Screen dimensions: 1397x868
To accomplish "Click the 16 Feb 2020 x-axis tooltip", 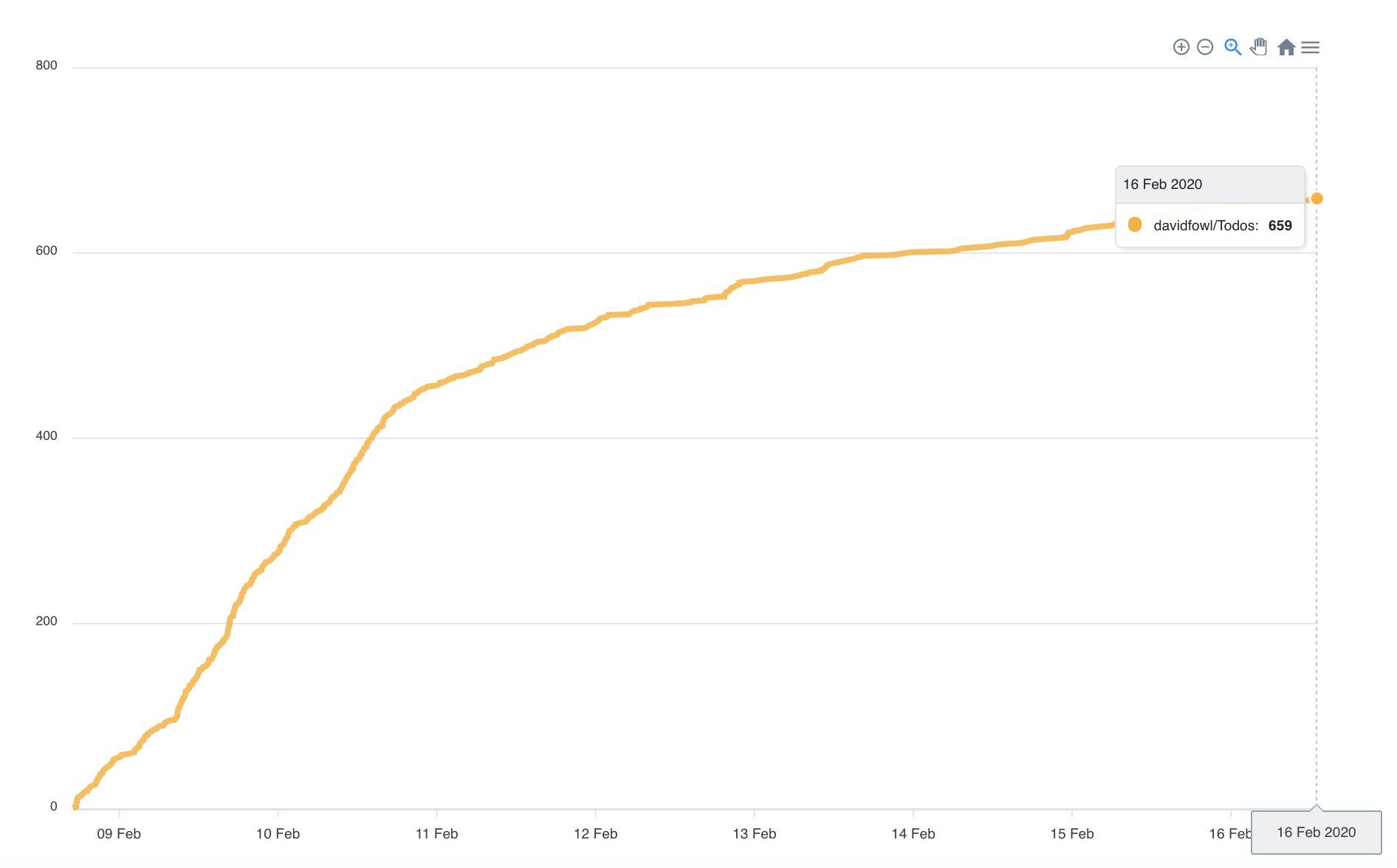I will (1316, 832).
